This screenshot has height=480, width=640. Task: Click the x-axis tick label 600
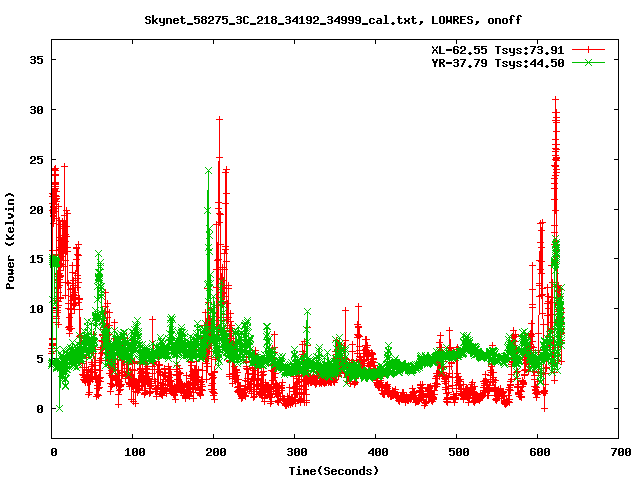[540, 452]
